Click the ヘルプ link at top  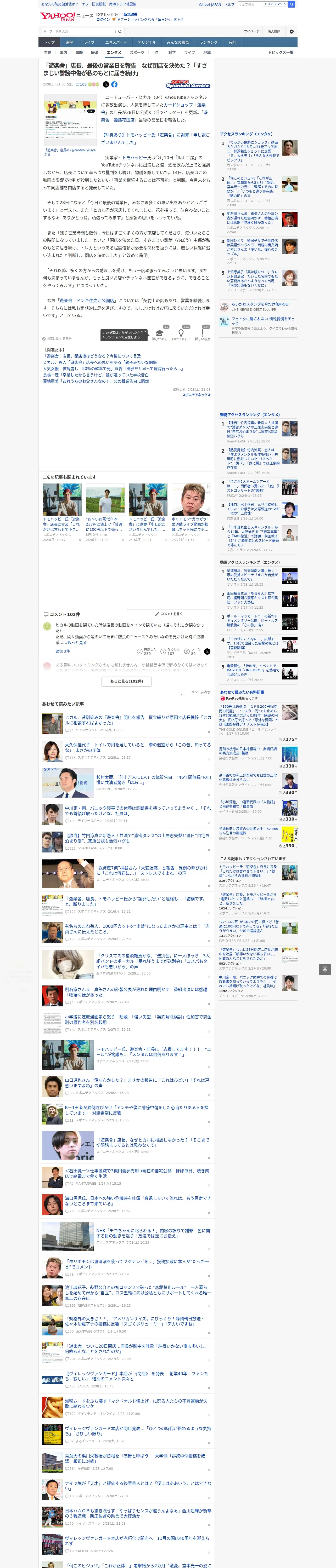pos(229,4)
